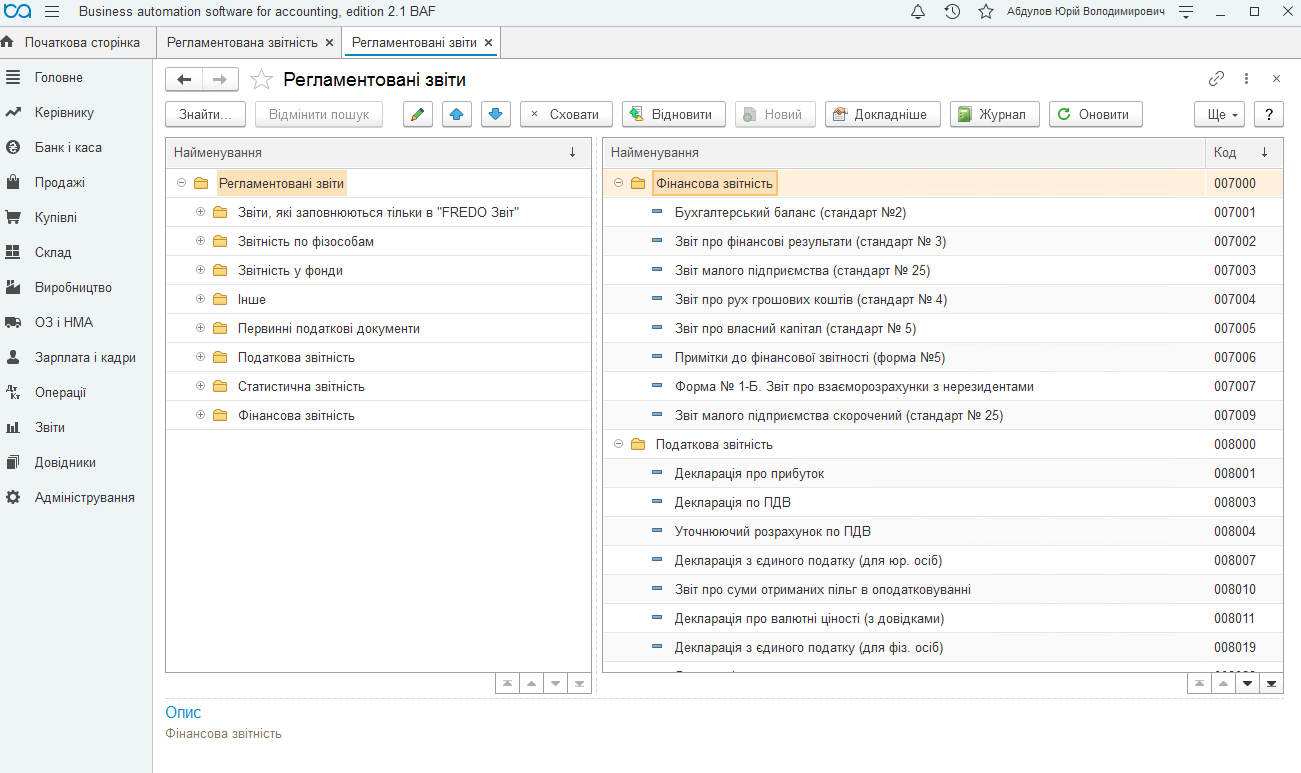Screen dimensions: 1301x773
Task: Sort by left Найменування column header
Action: [378, 152]
